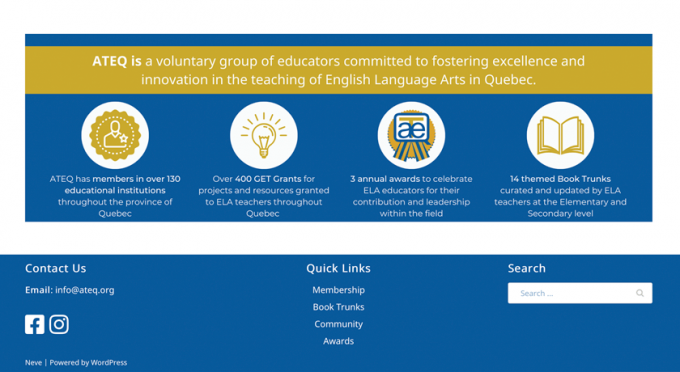680x372 pixels.
Task: Open the Awards quick link
Action: point(339,341)
